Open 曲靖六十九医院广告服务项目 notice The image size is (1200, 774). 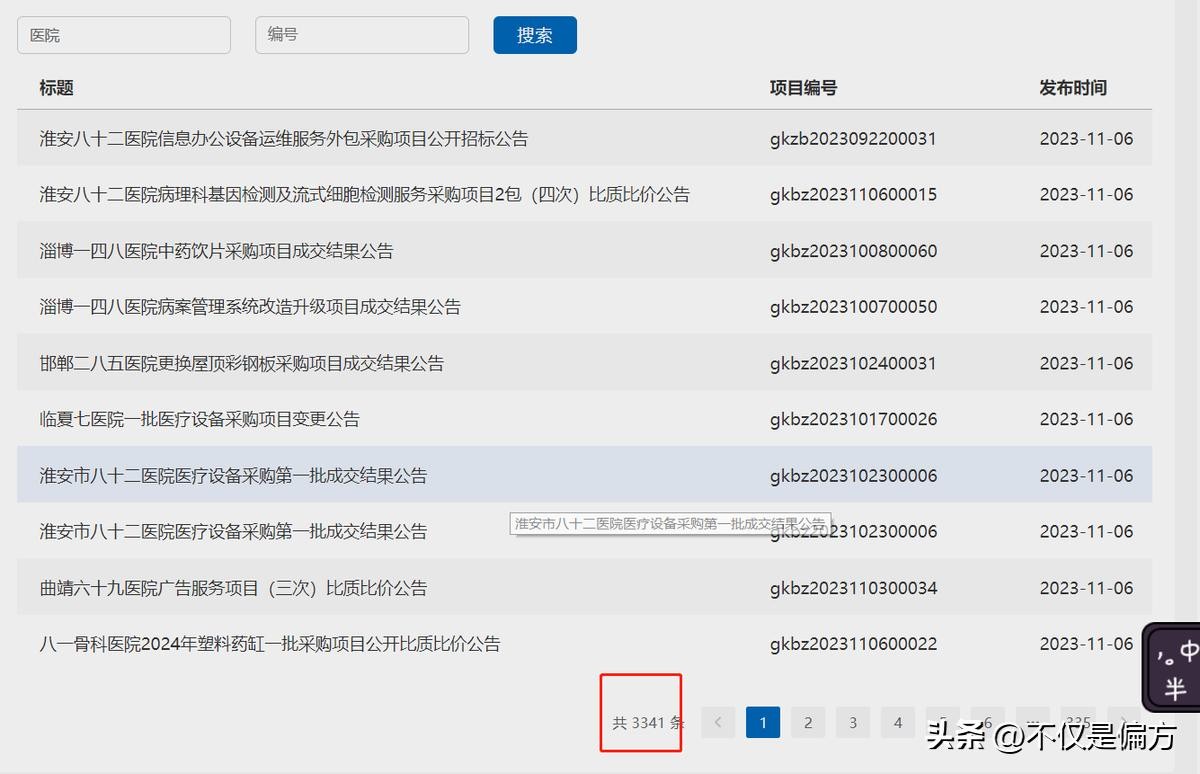[233, 588]
